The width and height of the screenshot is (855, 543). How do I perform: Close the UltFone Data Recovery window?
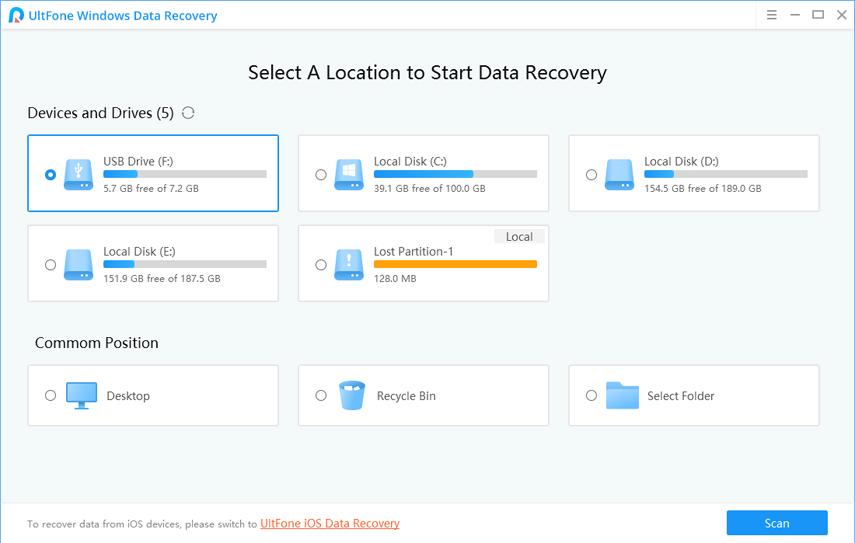coord(841,15)
